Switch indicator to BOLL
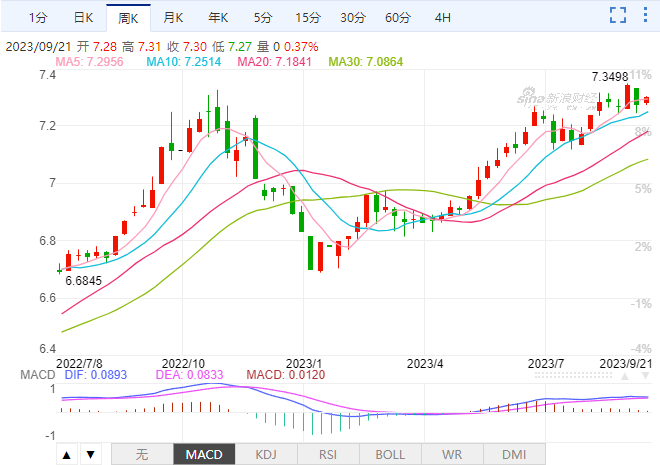 (390, 454)
